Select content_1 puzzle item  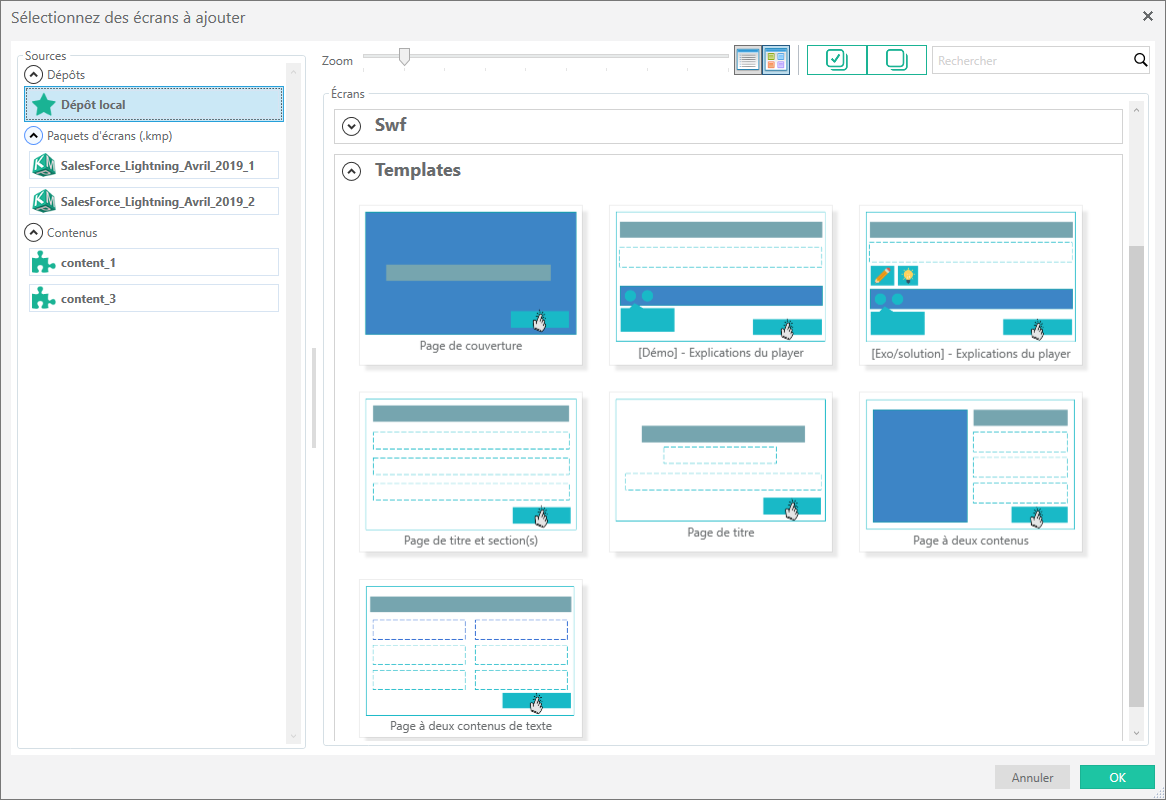[x=154, y=262]
